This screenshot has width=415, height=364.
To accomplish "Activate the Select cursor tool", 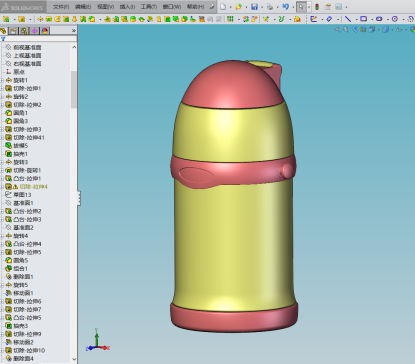I will (301, 7).
